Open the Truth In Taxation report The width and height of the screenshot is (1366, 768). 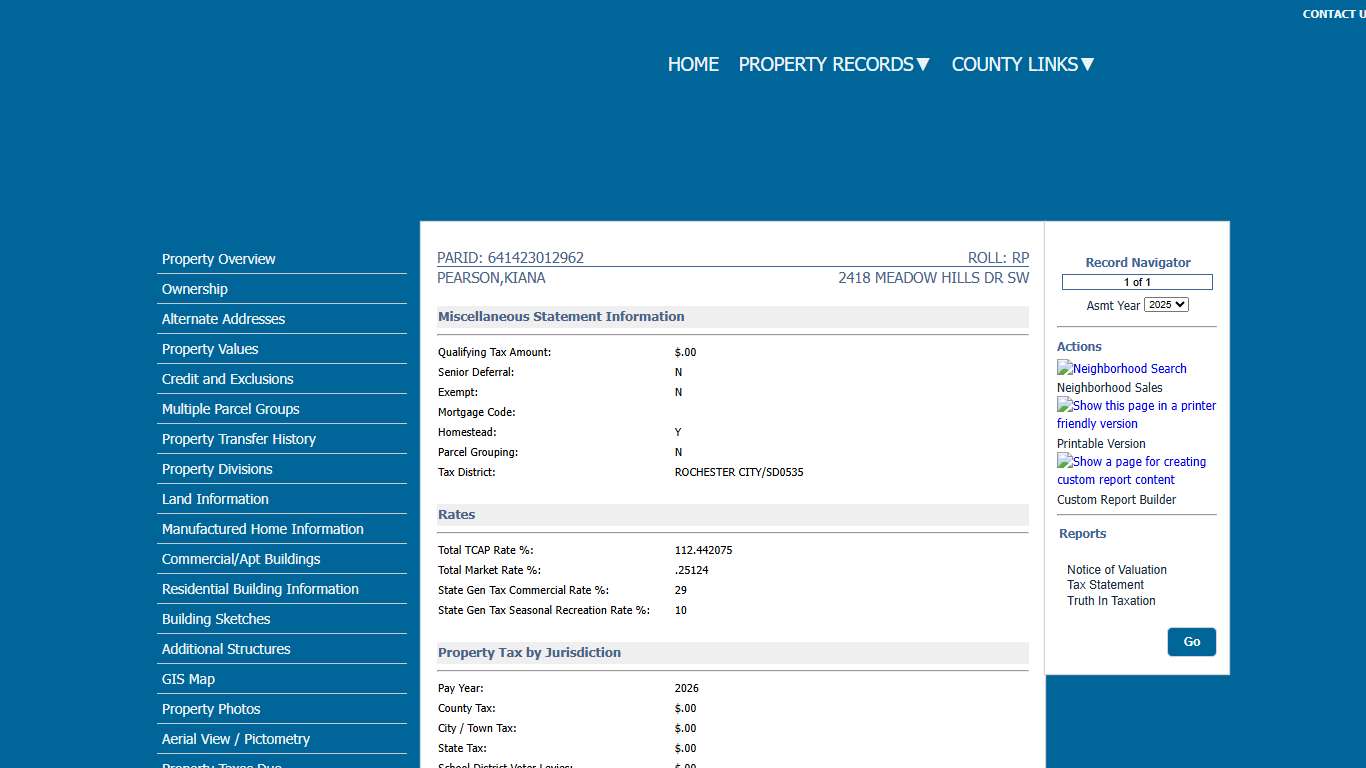1110,601
